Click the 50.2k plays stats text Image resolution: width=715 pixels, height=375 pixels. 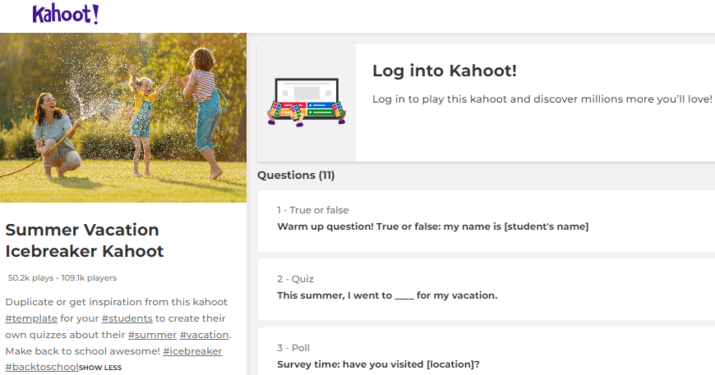31,278
